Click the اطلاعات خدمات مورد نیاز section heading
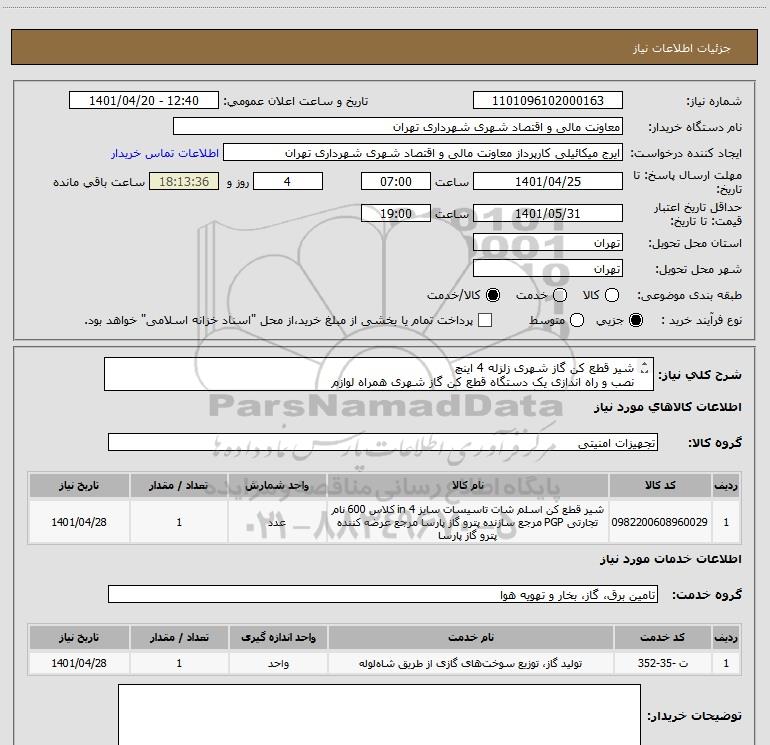Image resolution: width=770 pixels, height=745 pixels. click(x=670, y=559)
